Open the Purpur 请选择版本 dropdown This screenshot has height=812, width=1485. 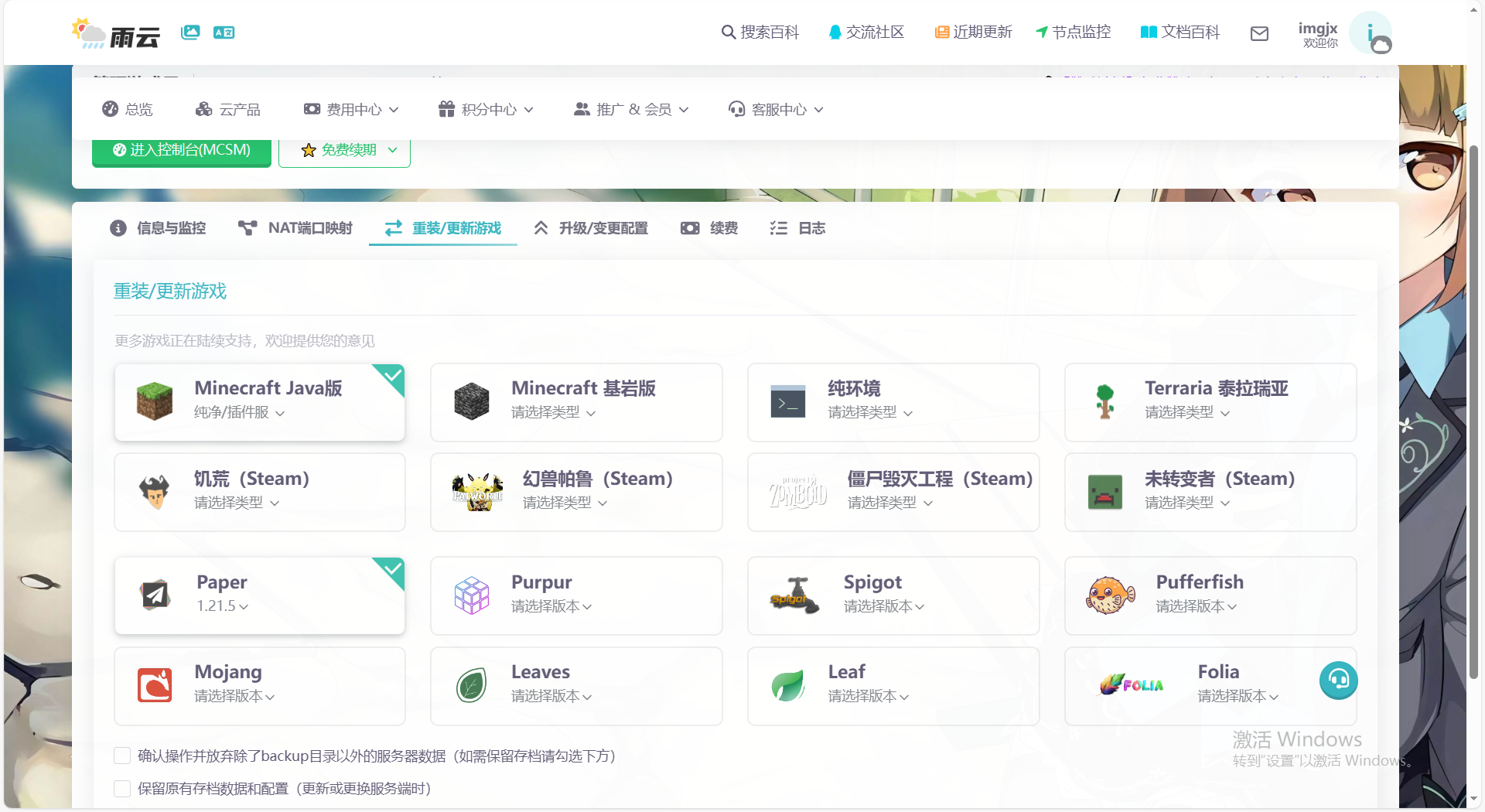pyautogui.click(x=551, y=606)
